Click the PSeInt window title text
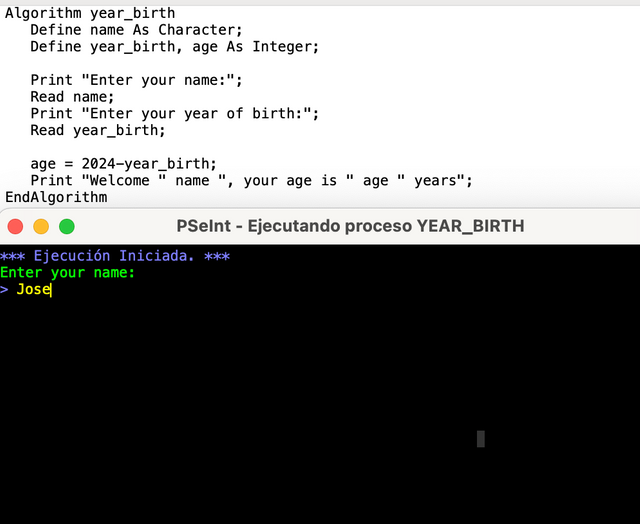The width and height of the screenshot is (640, 524). coord(350,226)
